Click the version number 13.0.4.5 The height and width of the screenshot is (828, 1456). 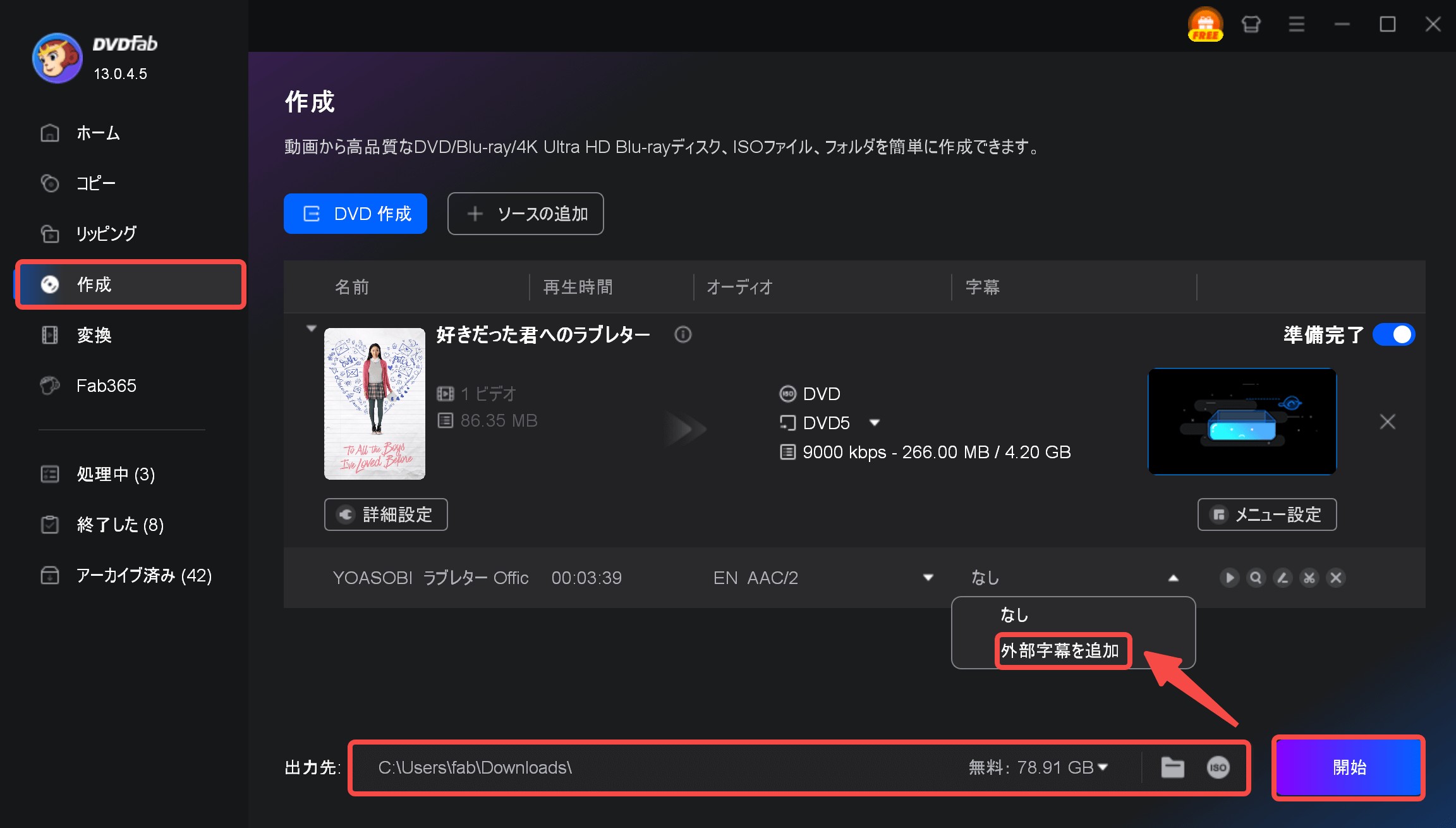coord(120,74)
